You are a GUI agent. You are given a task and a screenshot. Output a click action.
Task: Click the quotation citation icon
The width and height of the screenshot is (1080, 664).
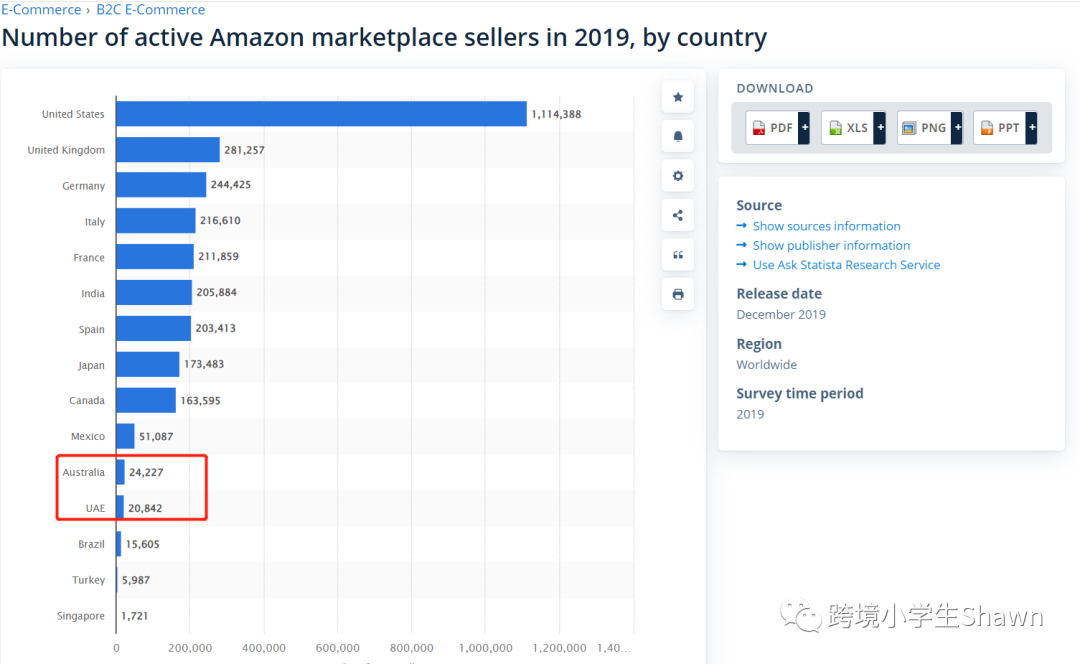[678, 255]
